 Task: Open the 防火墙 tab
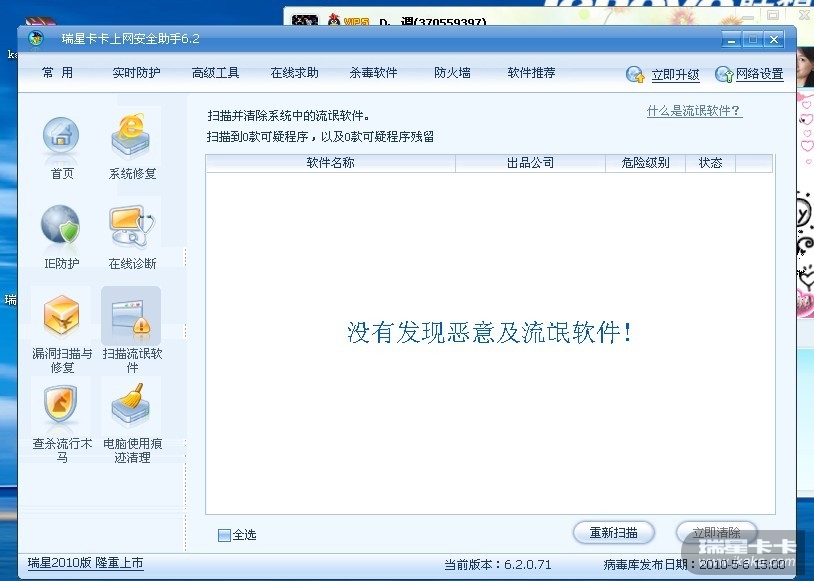(452, 73)
